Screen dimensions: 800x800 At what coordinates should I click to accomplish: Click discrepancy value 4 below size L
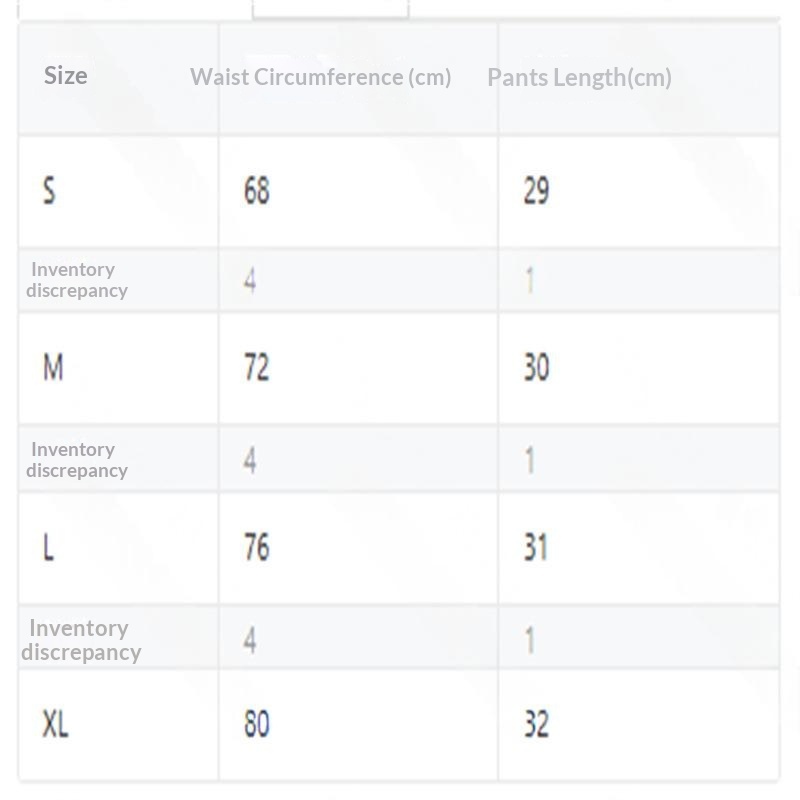click(249, 640)
